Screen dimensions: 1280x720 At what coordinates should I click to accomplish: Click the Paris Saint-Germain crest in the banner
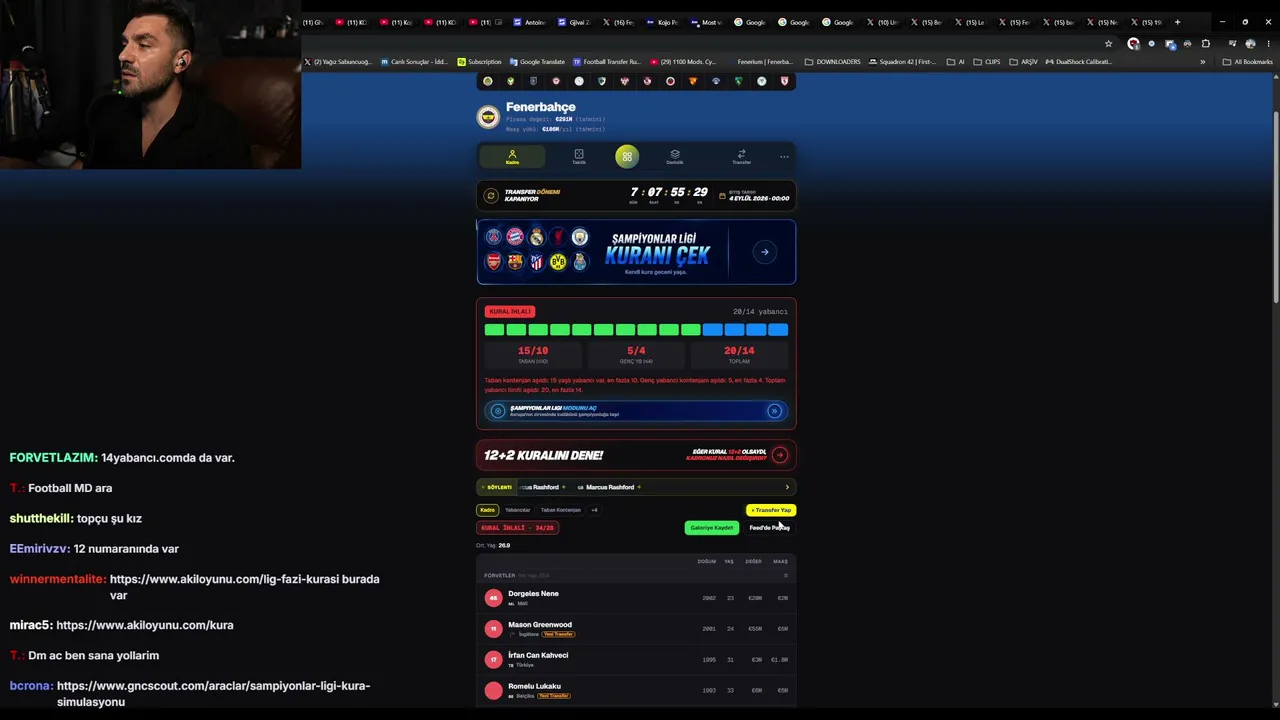click(493, 237)
